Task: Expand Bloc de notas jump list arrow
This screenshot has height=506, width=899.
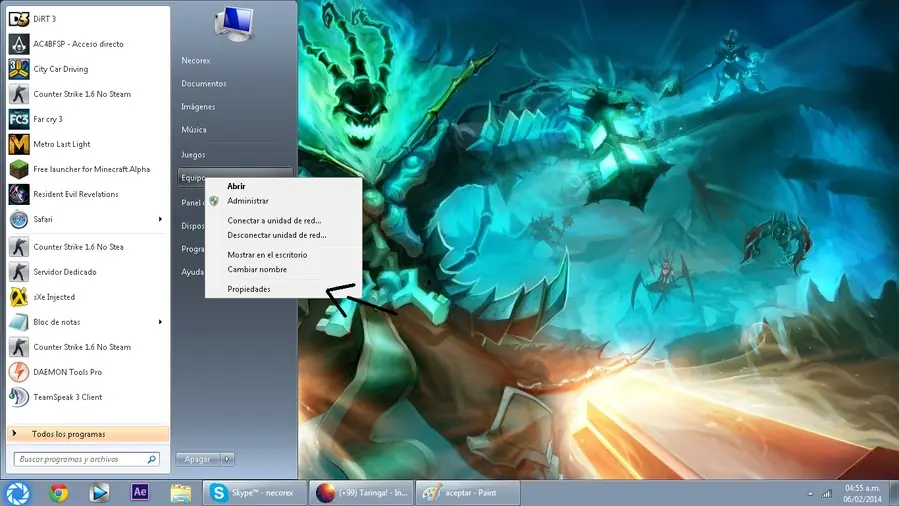Action: coord(161,322)
